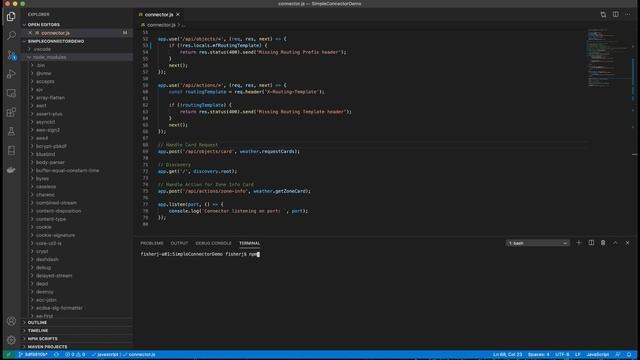This screenshot has height=360, width=640.
Task: Expand the Maven Projects section
Action: pyautogui.click(x=47, y=347)
